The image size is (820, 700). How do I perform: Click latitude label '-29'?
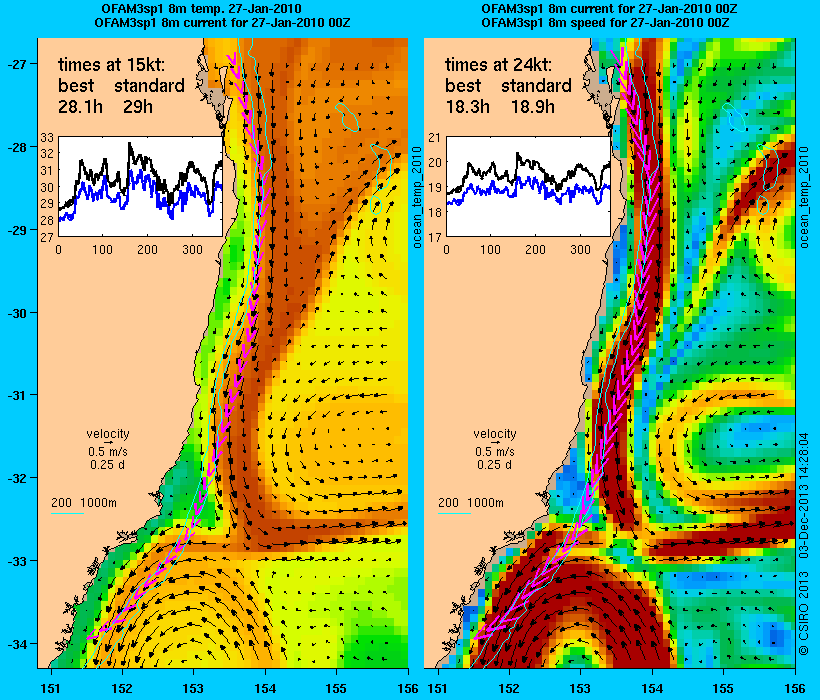[x=16, y=231]
